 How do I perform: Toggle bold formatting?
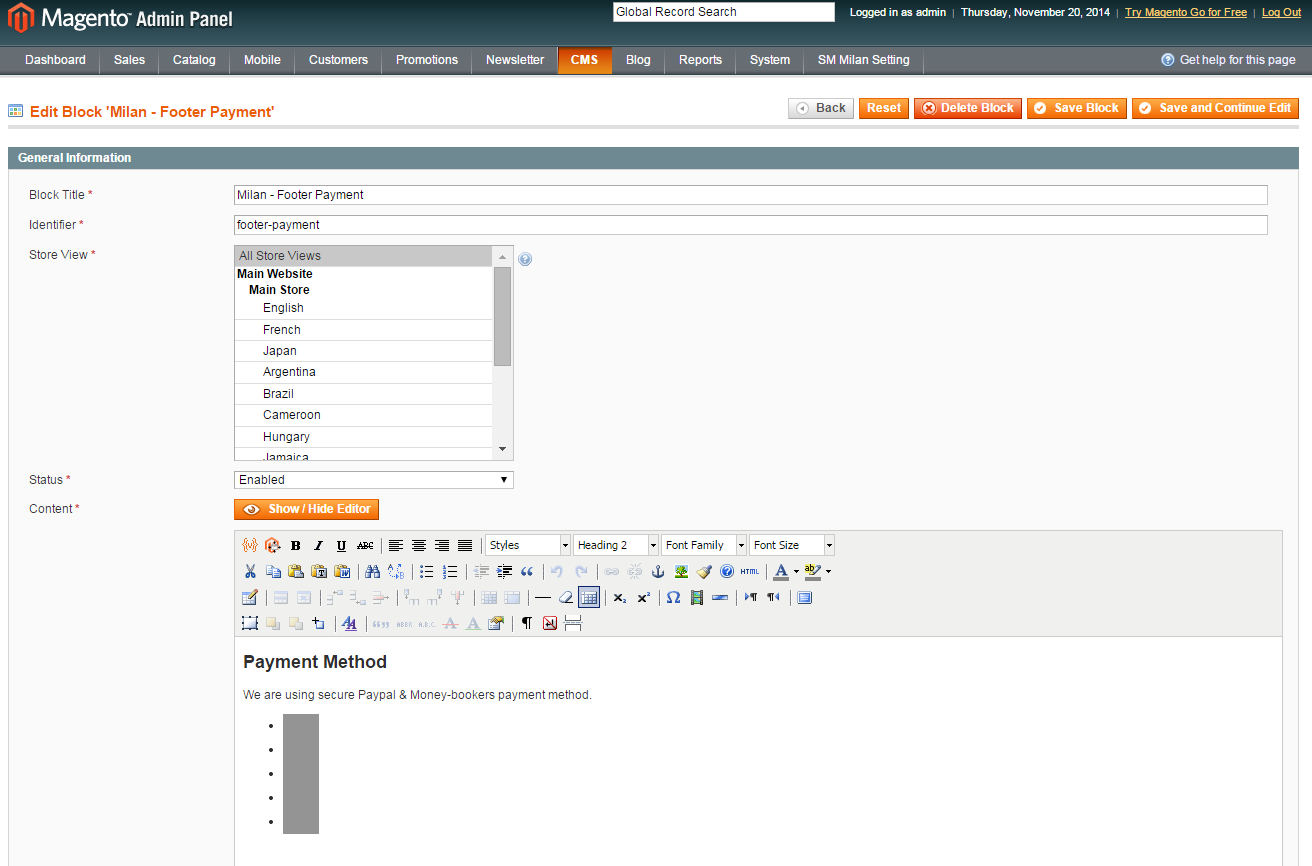coord(295,546)
